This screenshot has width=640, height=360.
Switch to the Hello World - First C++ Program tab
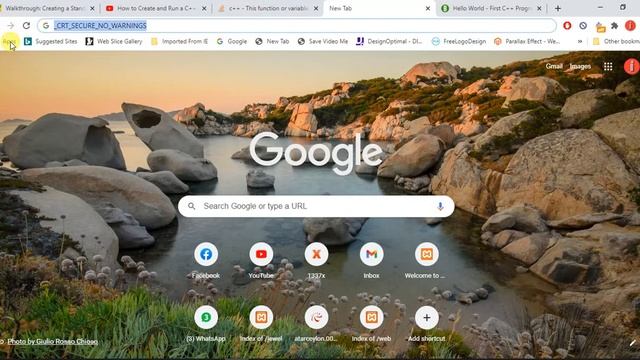(492, 8)
